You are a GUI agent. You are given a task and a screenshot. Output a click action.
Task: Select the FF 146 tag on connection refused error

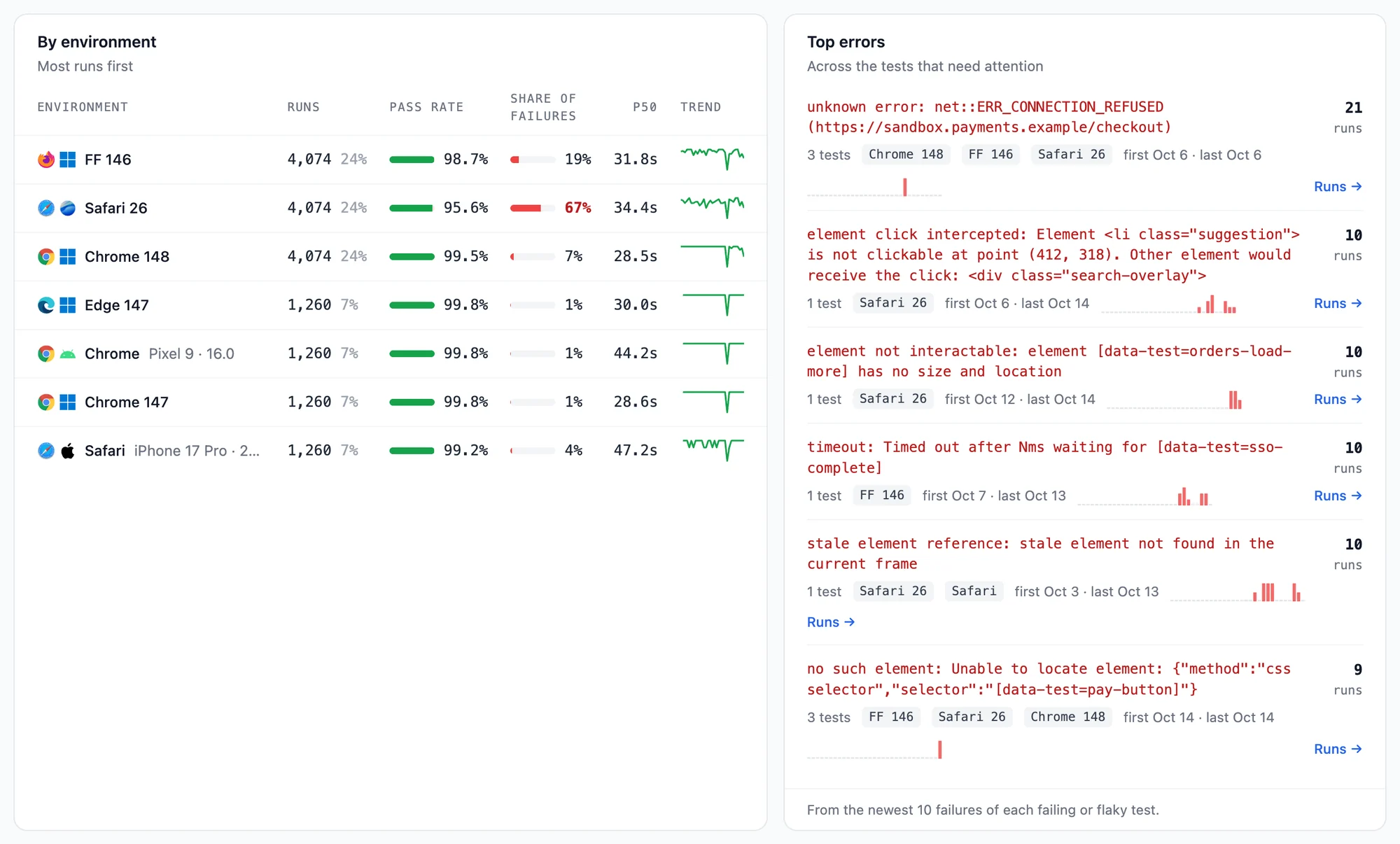(990, 155)
